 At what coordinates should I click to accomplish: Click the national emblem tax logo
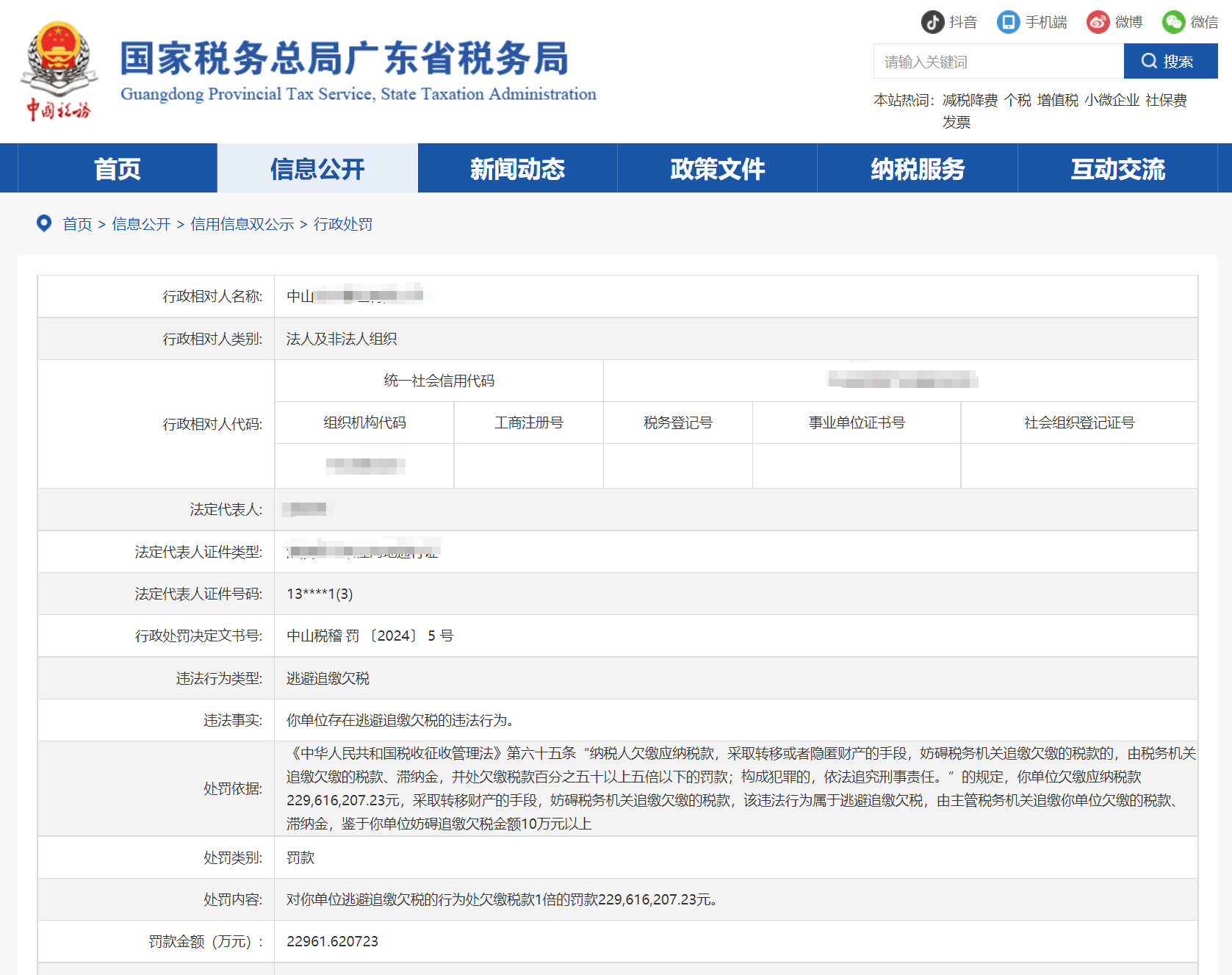(59, 71)
